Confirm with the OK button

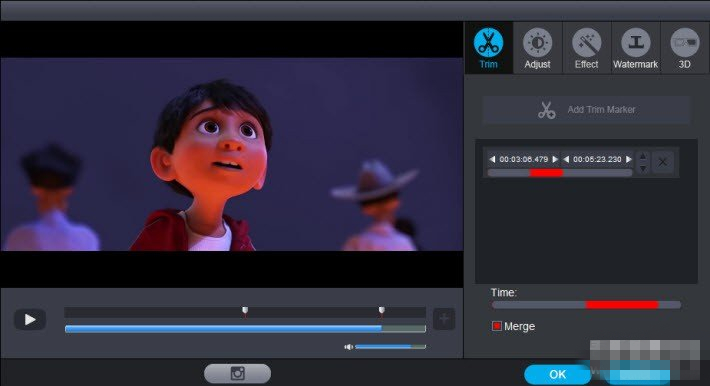557,374
